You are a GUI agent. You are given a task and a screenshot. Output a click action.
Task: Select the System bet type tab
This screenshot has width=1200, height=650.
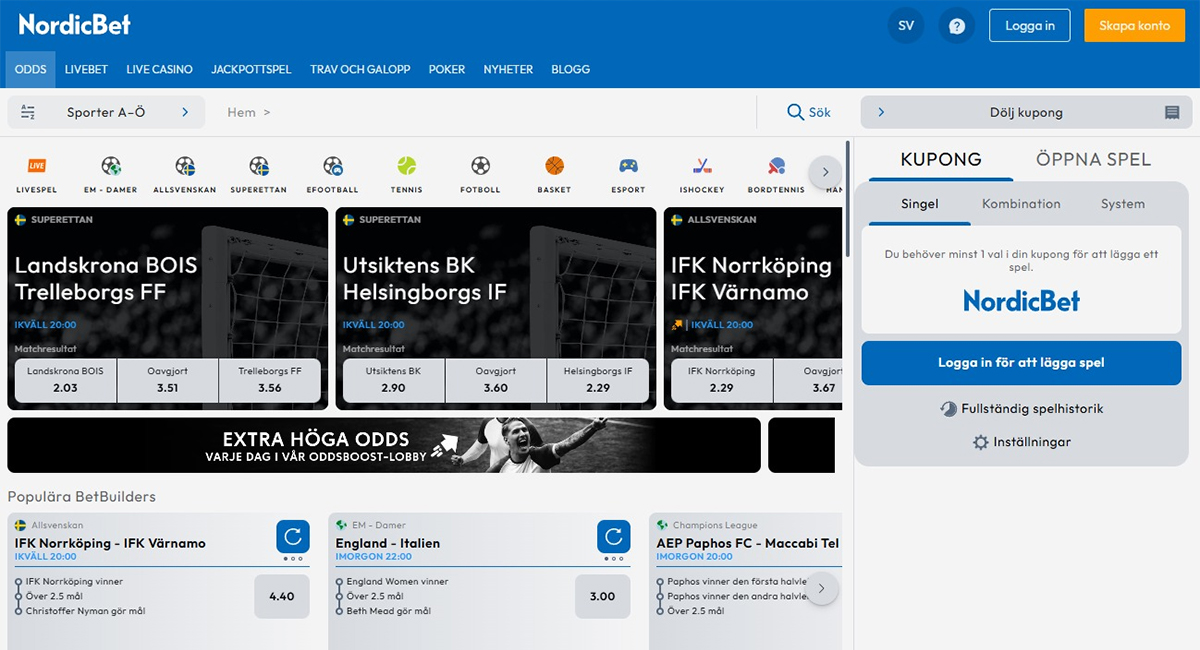tap(1122, 204)
